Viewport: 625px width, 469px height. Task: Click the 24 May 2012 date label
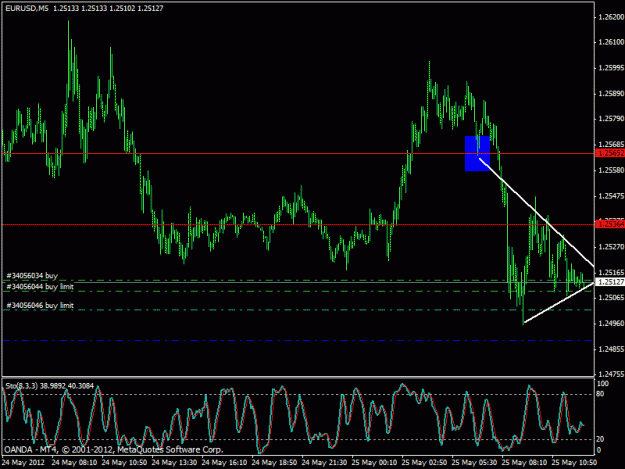[23, 463]
